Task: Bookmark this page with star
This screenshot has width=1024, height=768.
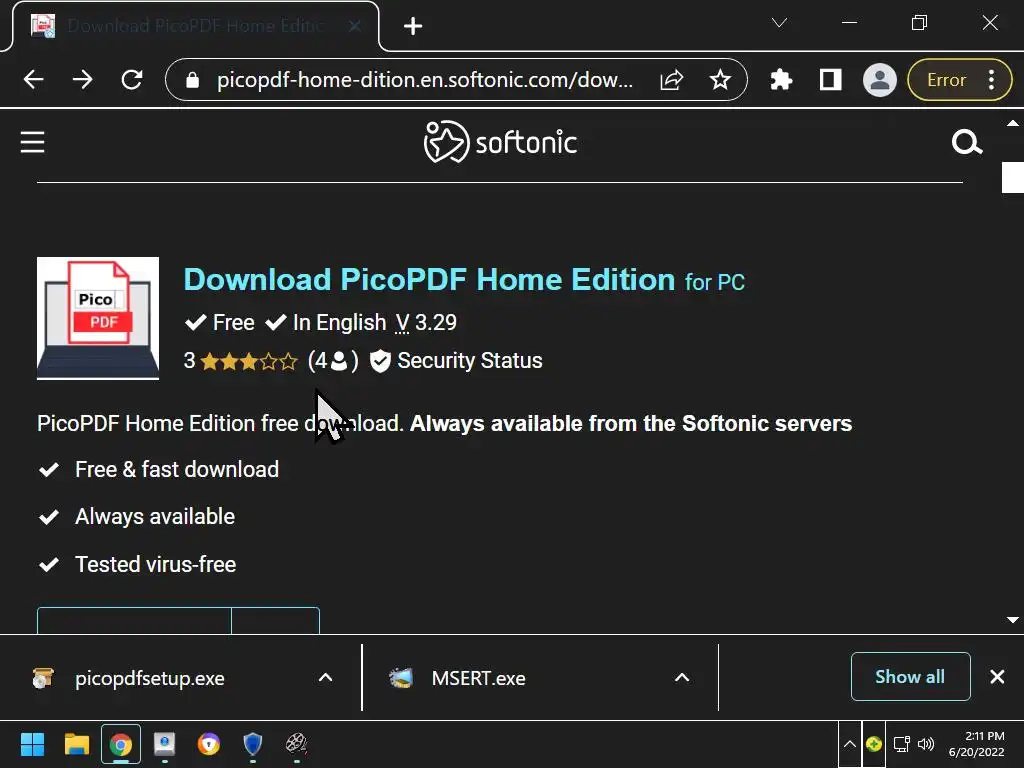Action: [x=720, y=80]
